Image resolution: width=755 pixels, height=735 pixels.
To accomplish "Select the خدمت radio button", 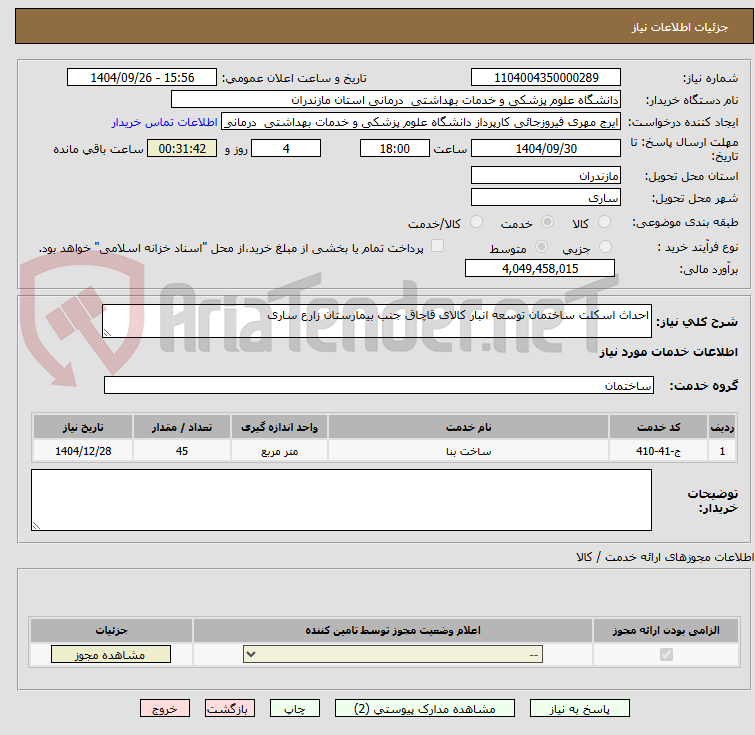I will pos(547,222).
